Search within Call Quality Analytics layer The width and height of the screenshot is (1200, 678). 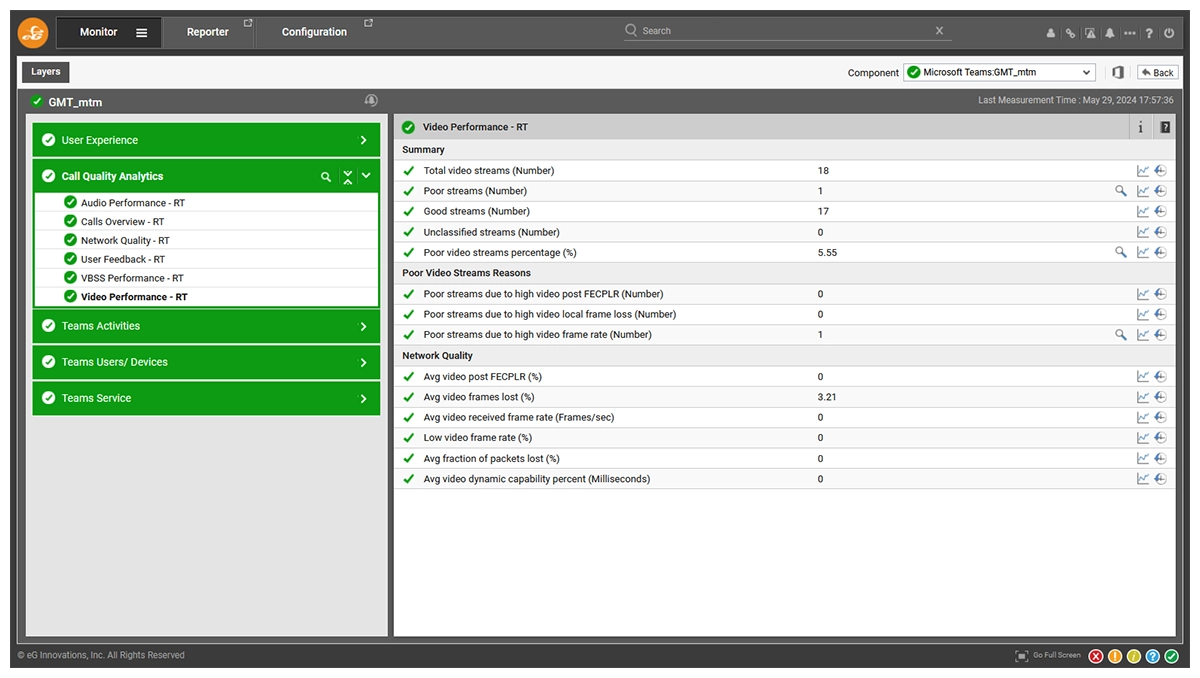tap(326, 176)
